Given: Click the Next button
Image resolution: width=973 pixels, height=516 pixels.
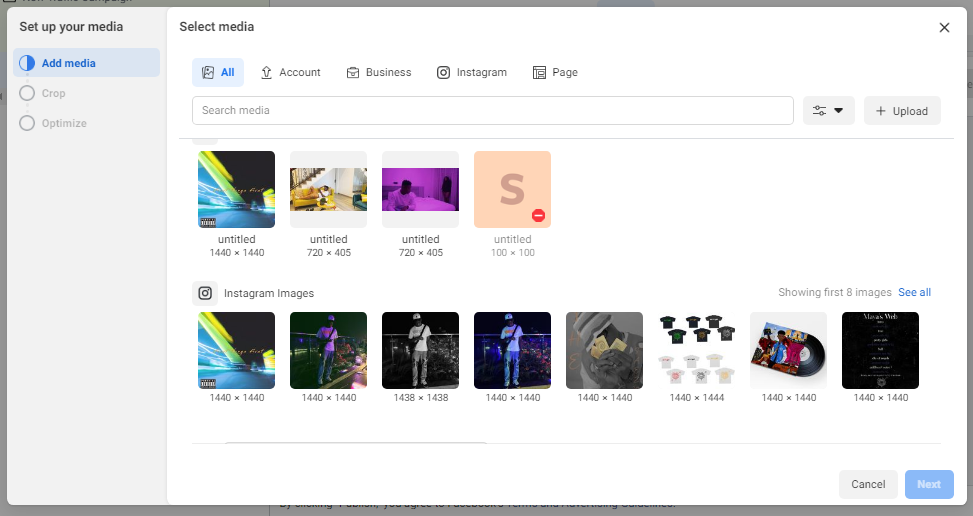Looking at the screenshot, I should (x=929, y=484).
